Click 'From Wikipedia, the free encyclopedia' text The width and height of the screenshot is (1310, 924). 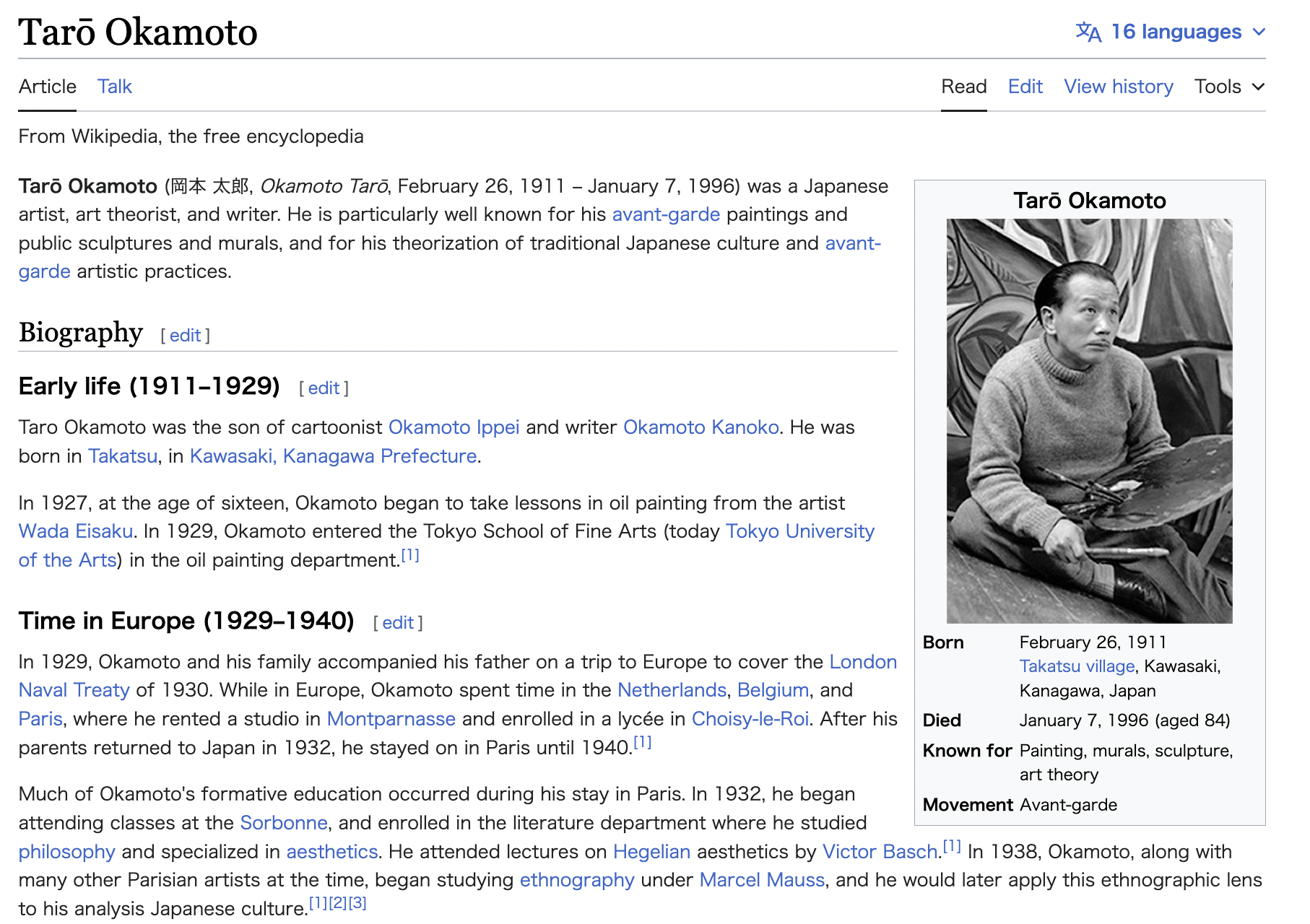(x=191, y=136)
